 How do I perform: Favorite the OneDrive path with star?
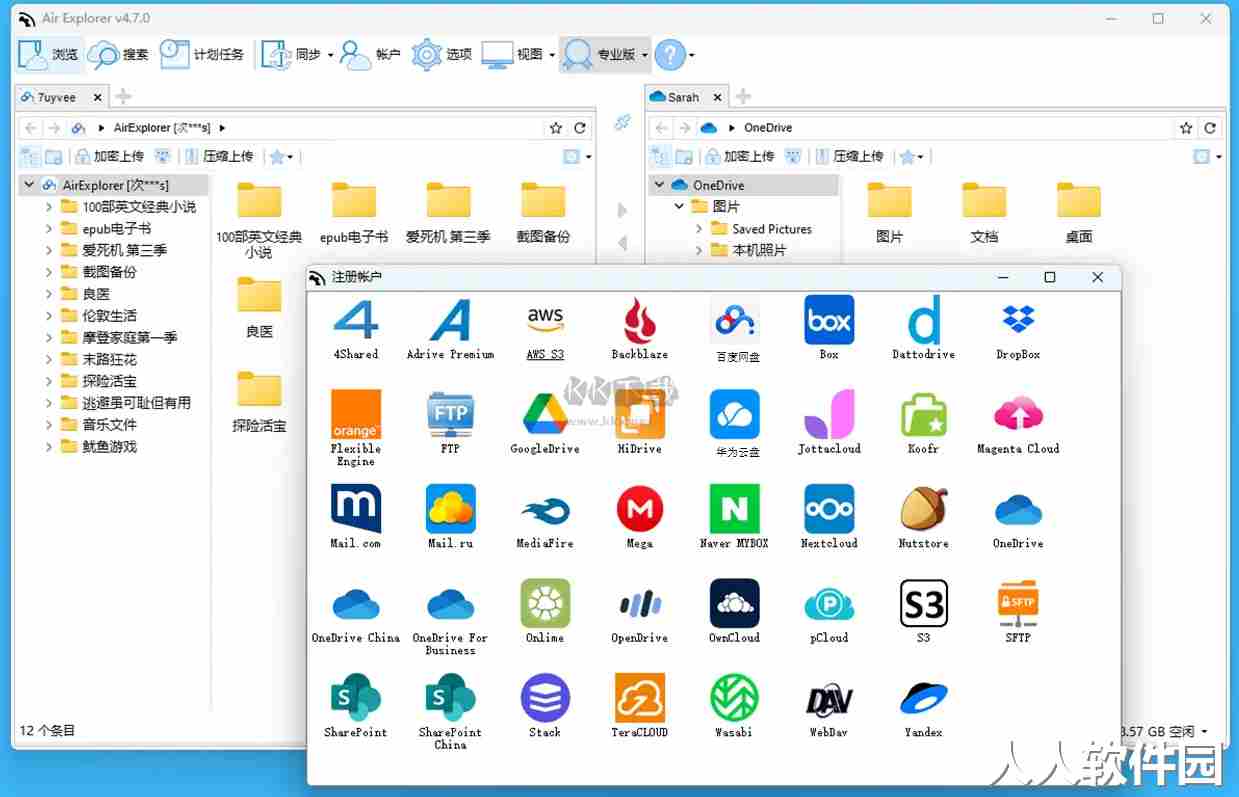click(1186, 128)
